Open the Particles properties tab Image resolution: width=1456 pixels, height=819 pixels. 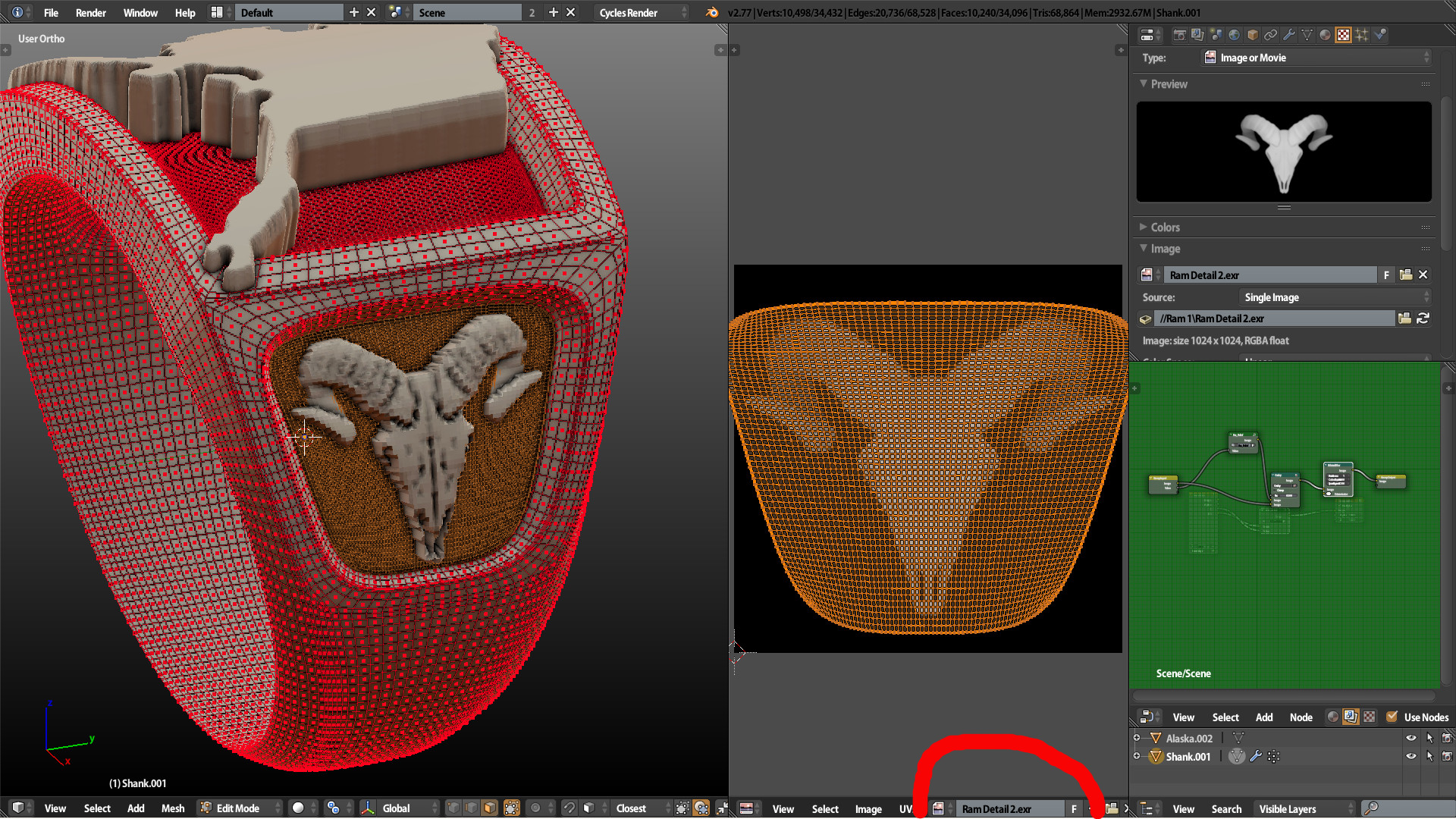(x=1361, y=35)
